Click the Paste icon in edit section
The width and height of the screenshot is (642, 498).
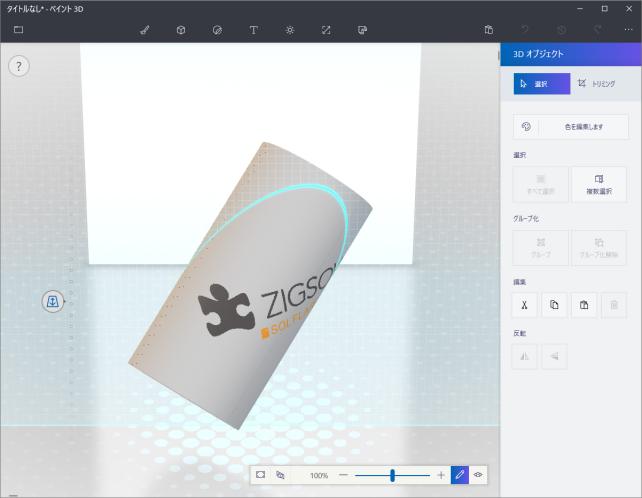(x=584, y=305)
